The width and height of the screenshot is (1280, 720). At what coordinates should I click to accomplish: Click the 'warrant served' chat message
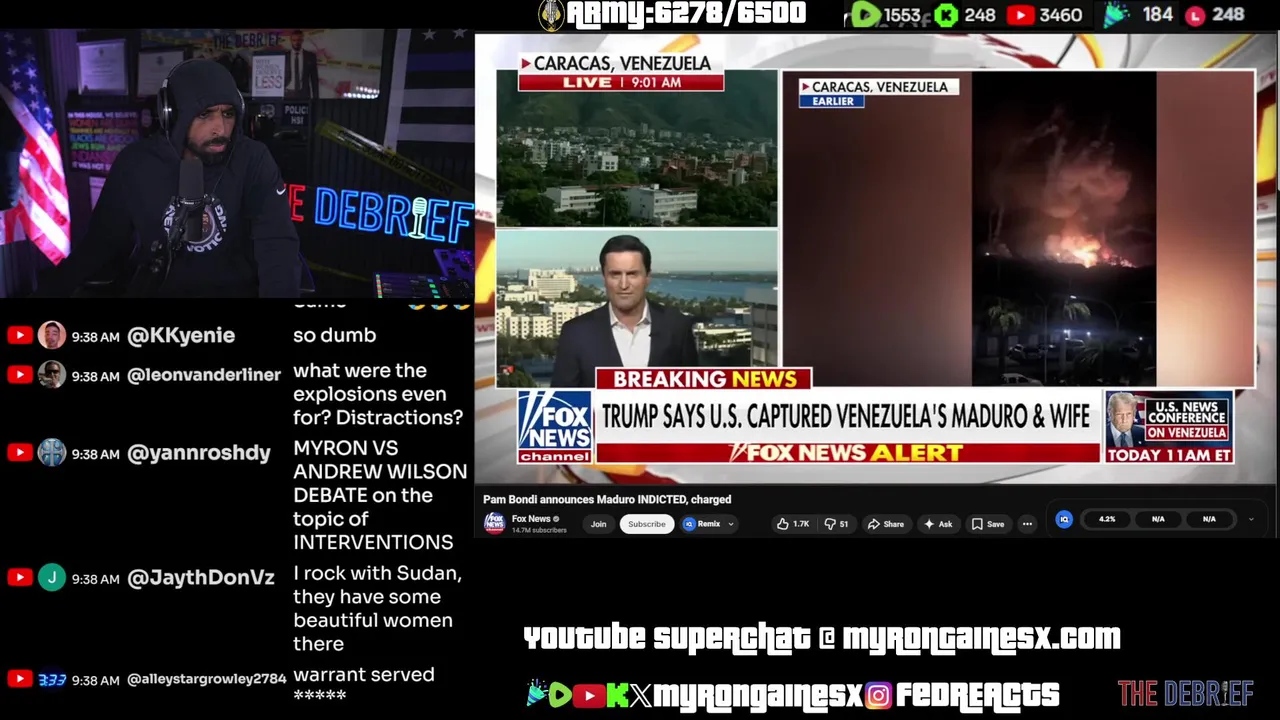tap(363, 684)
